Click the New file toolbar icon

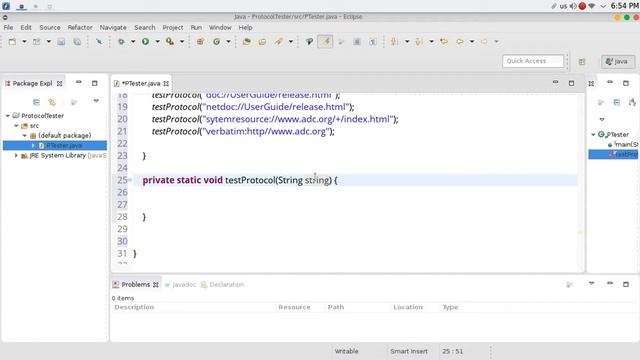[12, 42]
